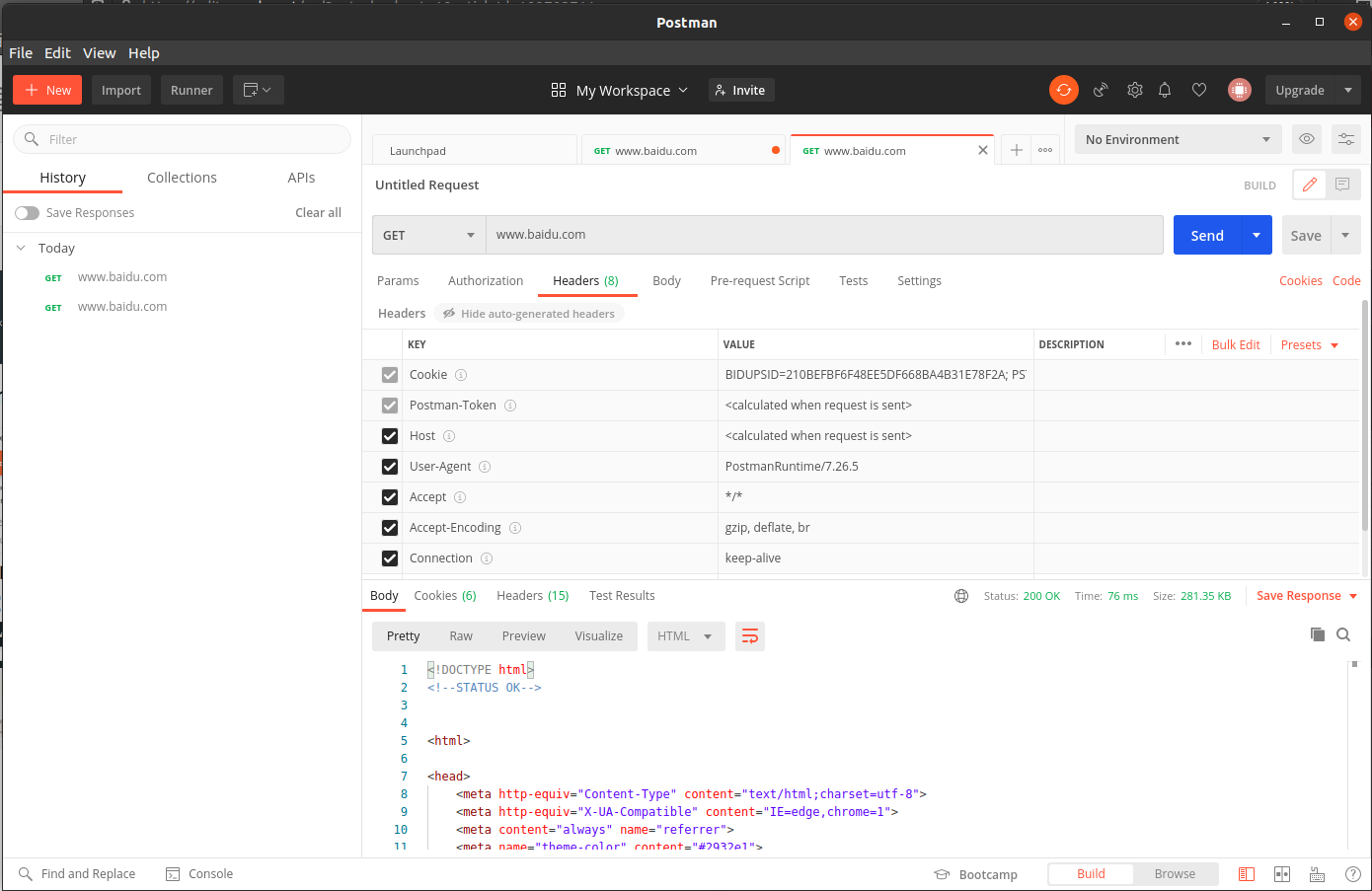Open the capture requests satellite icon
1372x891 pixels.
(x=1101, y=90)
